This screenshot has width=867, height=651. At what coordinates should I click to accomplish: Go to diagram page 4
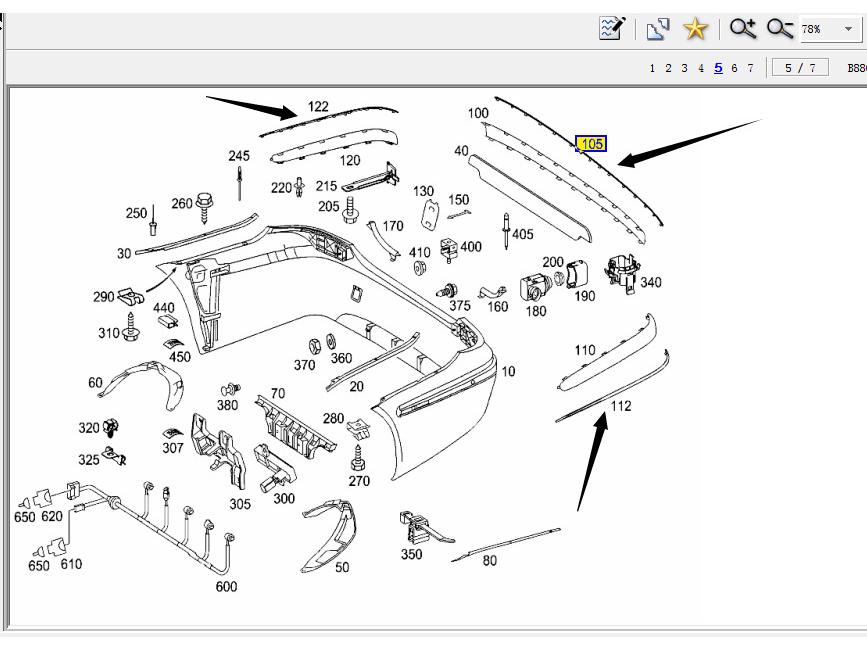click(x=701, y=68)
